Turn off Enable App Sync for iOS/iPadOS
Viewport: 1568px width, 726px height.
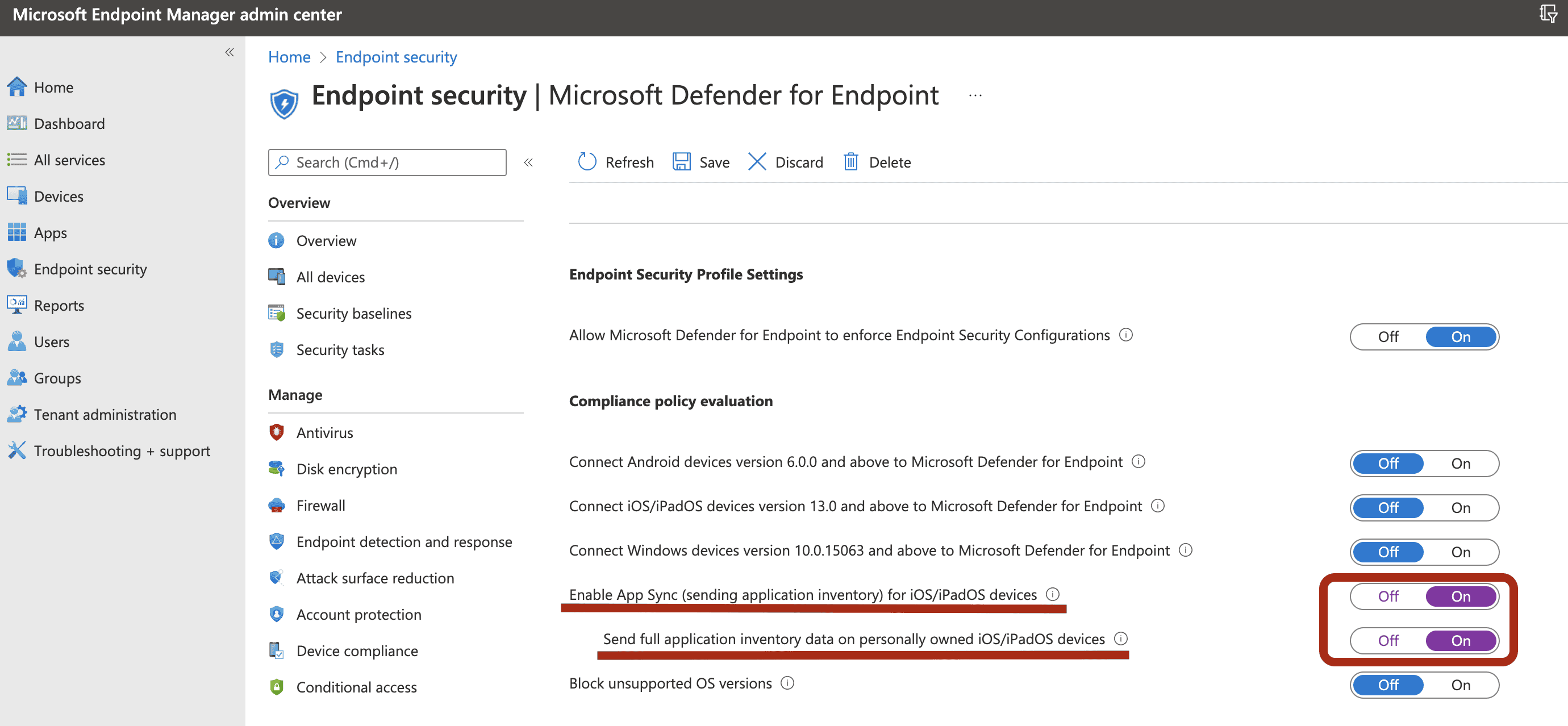[1388, 596]
